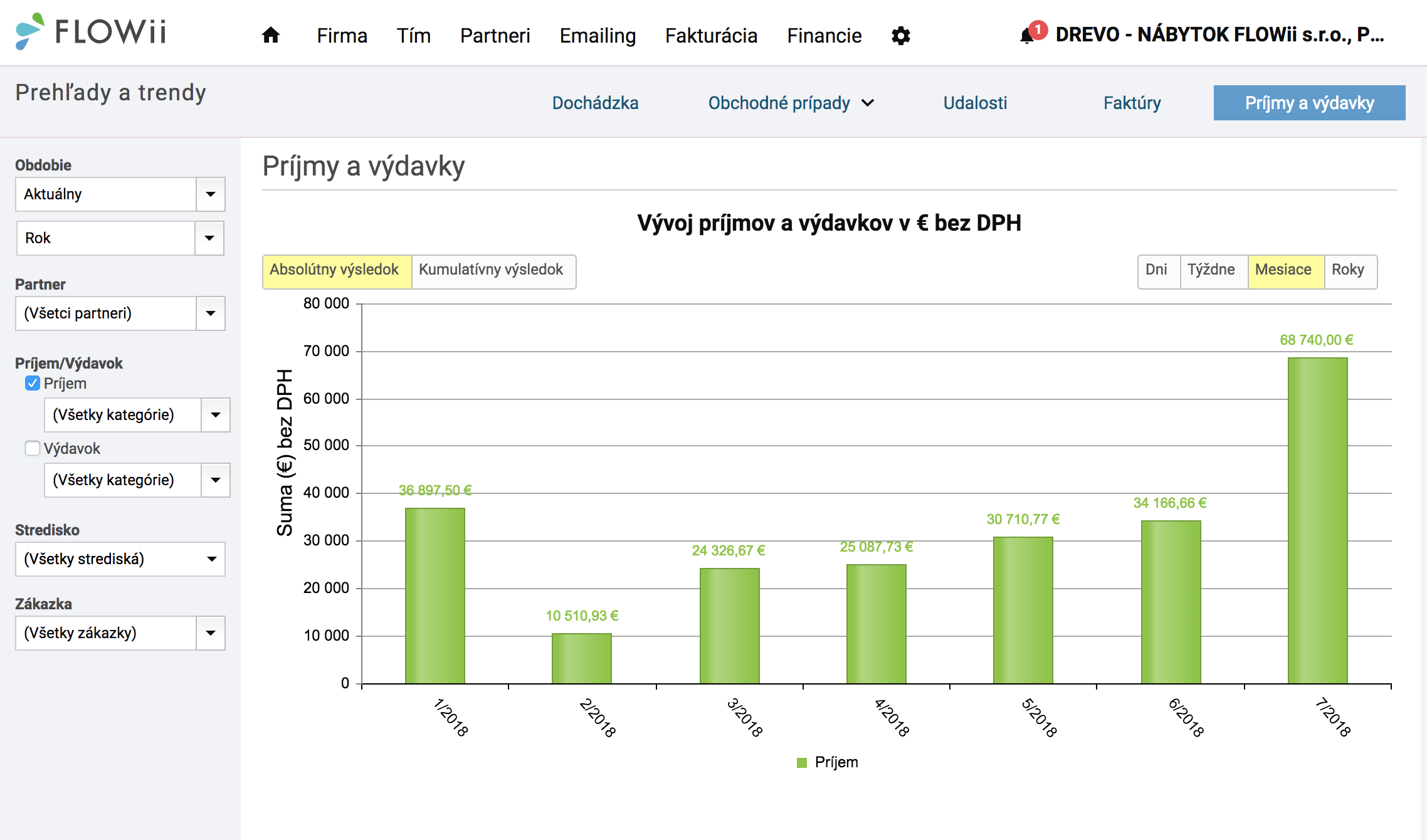The image size is (1427, 840).
Task: Open the Aktuálny period dropdown
Action: pos(120,194)
